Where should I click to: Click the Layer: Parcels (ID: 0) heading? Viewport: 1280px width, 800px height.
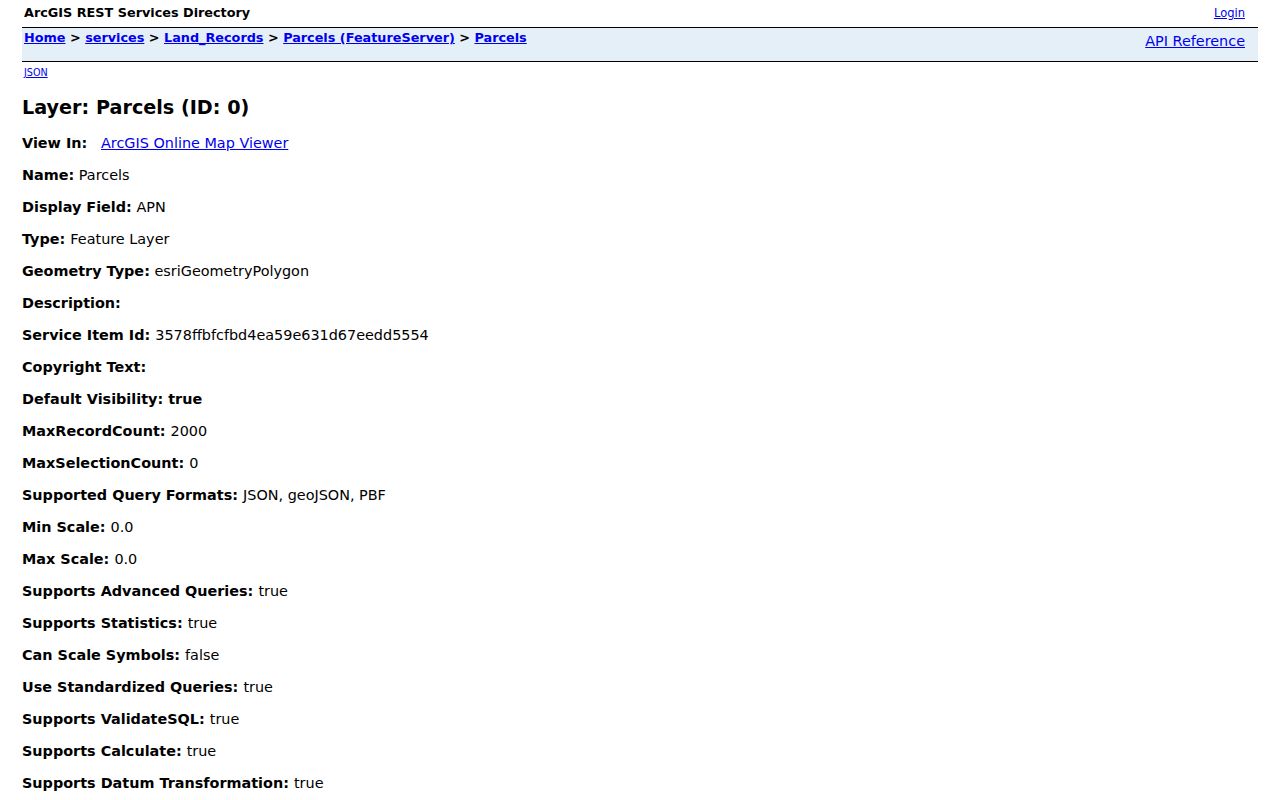pyautogui.click(x=136, y=107)
